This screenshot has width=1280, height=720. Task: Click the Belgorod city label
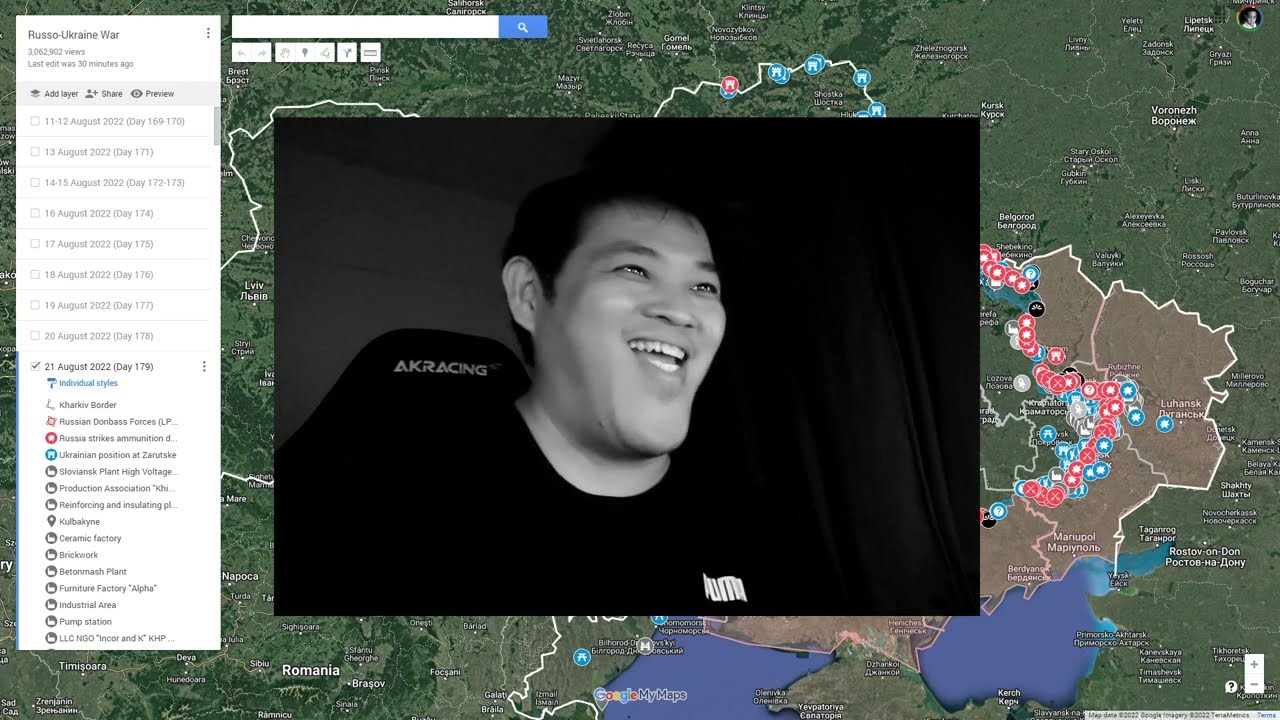[1017, 220]
